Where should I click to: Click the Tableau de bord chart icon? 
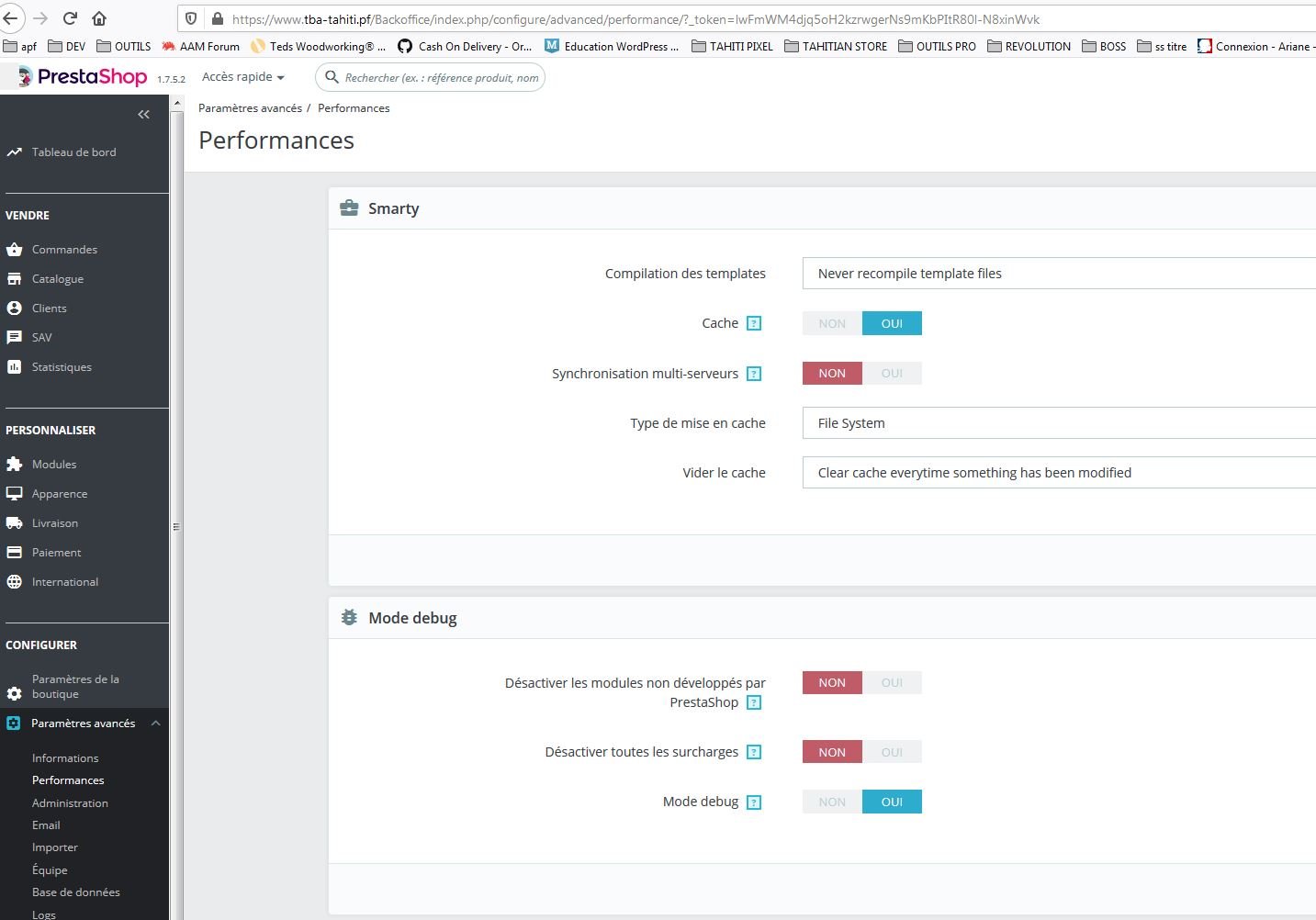pyautogui.click(x=14, y=152)
